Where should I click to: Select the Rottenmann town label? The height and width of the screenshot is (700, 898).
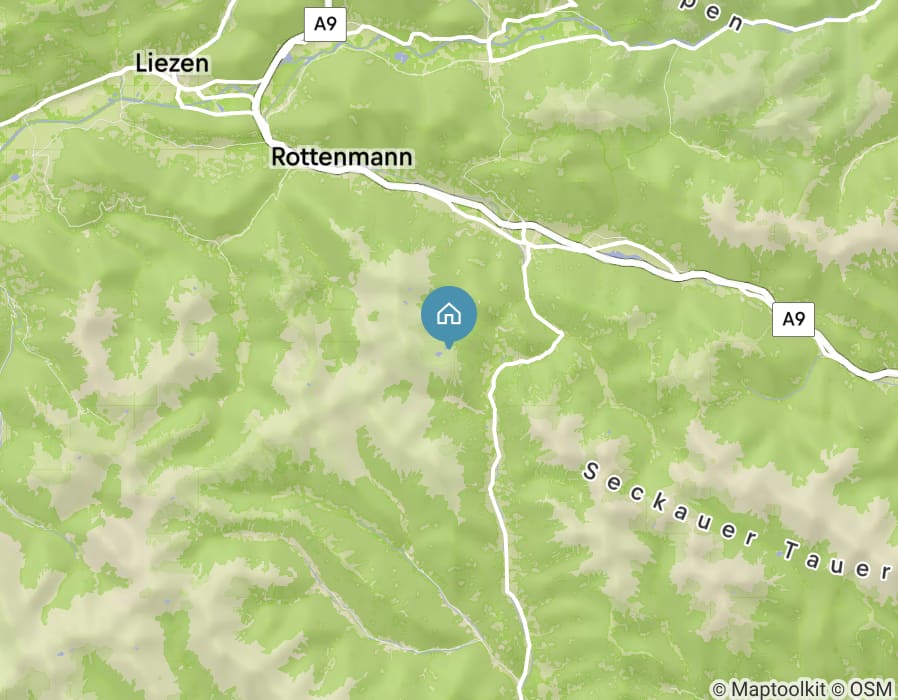click(341, 157)
